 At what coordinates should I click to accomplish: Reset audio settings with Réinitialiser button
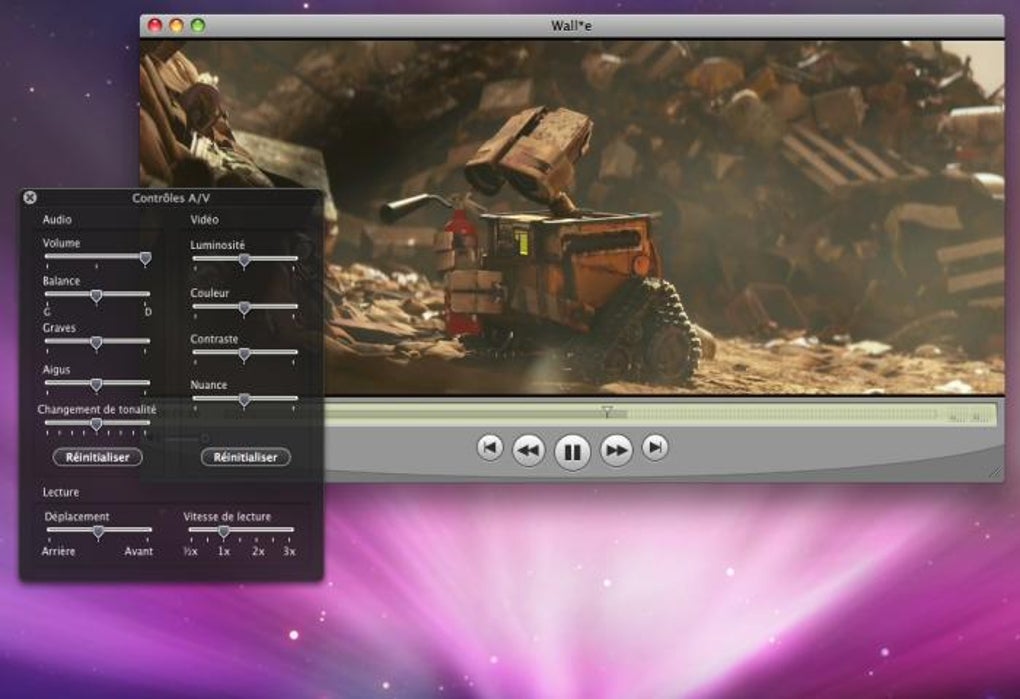[98, 457]
